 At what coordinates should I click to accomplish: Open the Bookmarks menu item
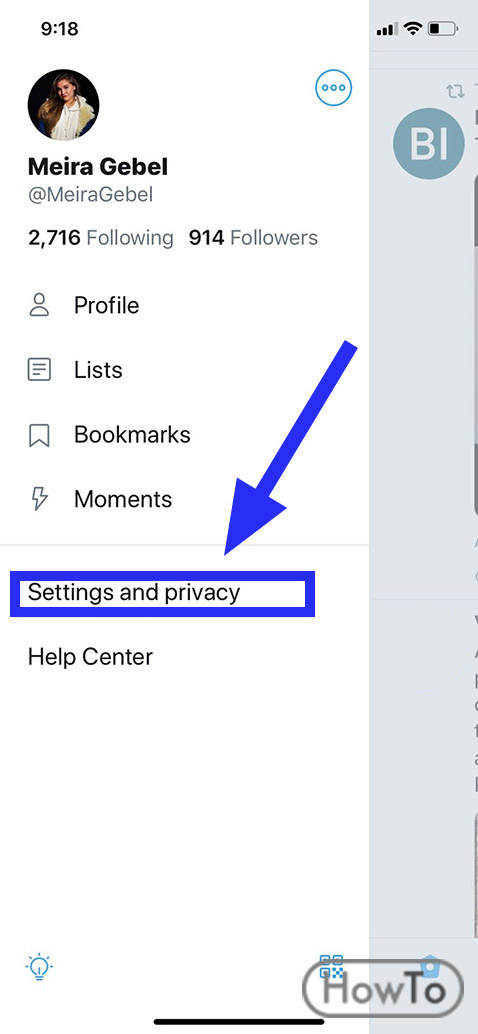[x=132, y=435]
